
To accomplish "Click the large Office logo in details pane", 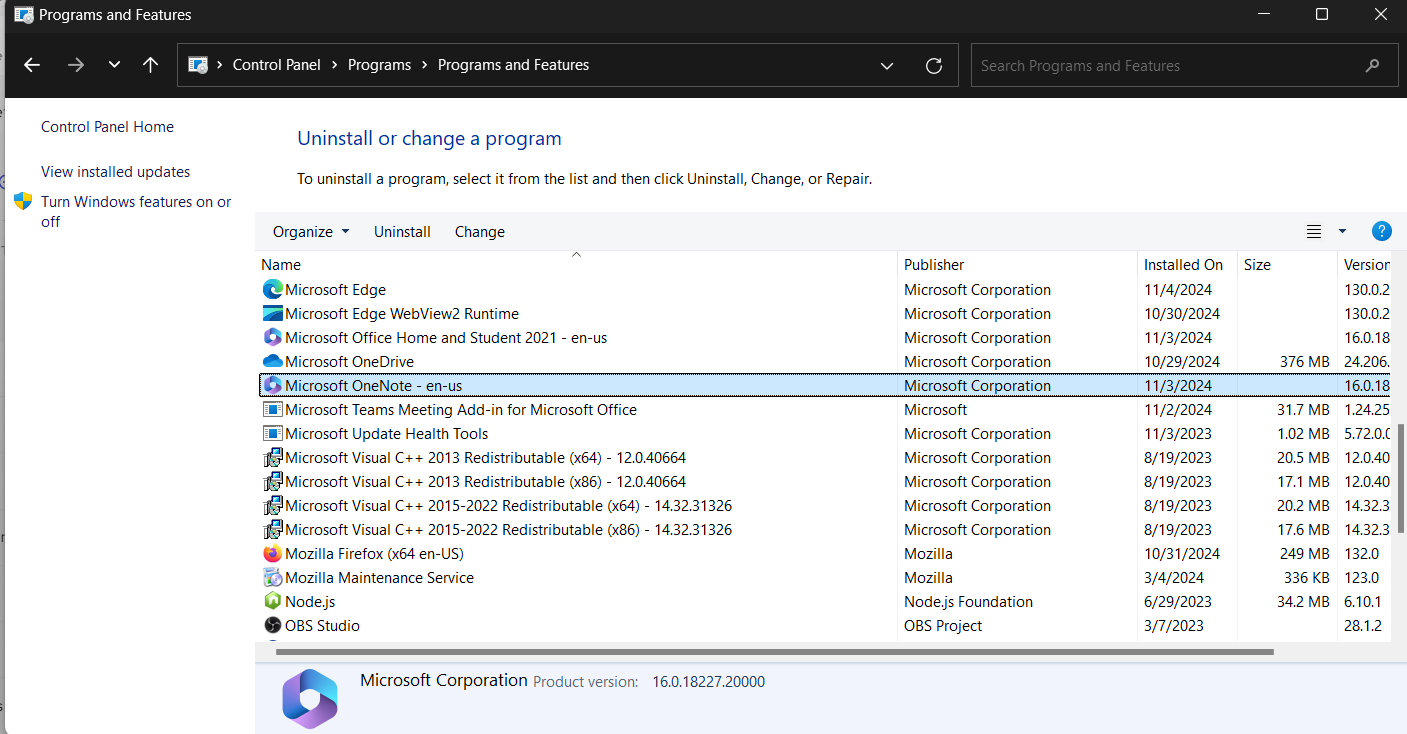I will coord(310,698).
